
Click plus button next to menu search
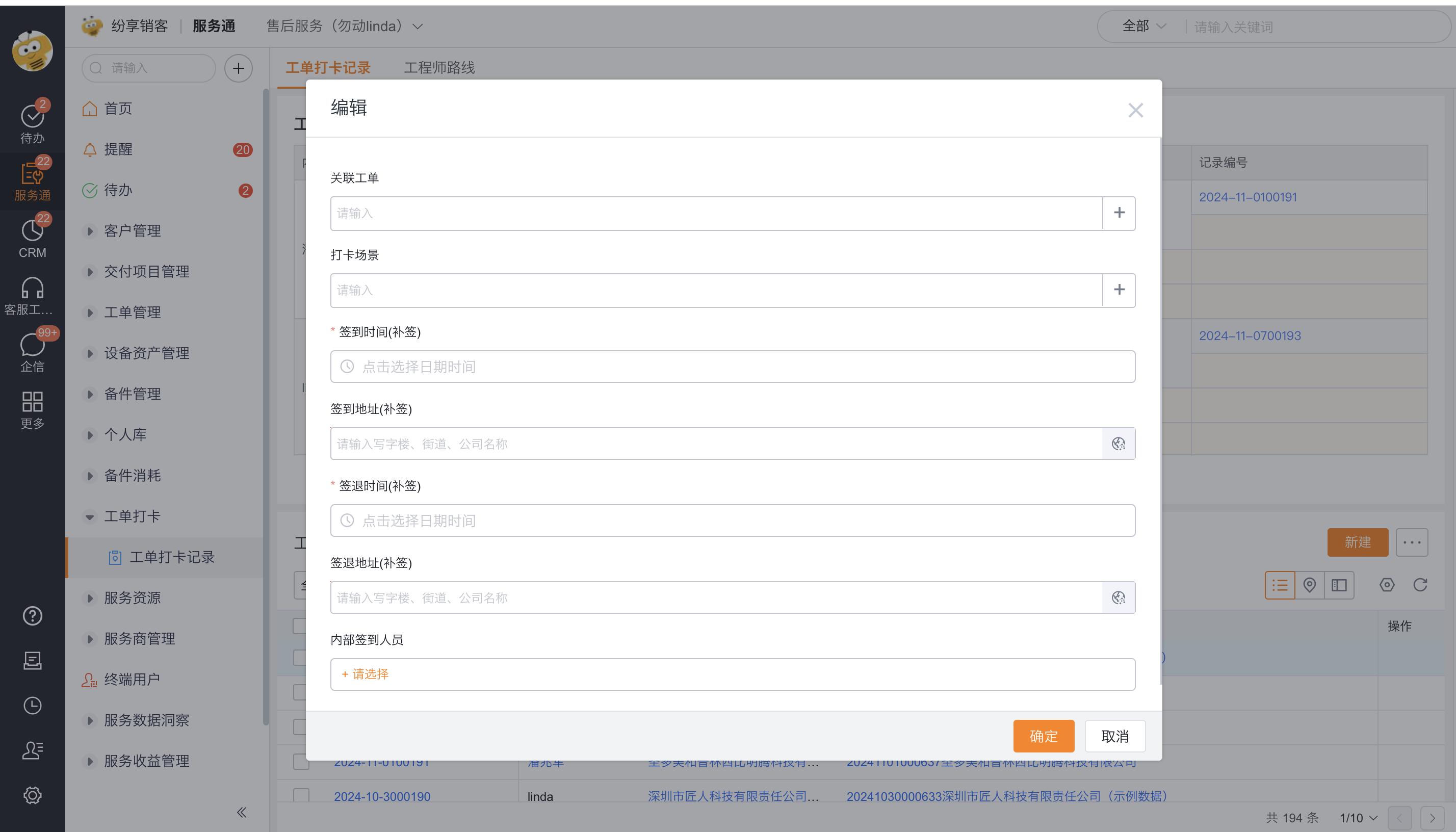pos(238,69)
